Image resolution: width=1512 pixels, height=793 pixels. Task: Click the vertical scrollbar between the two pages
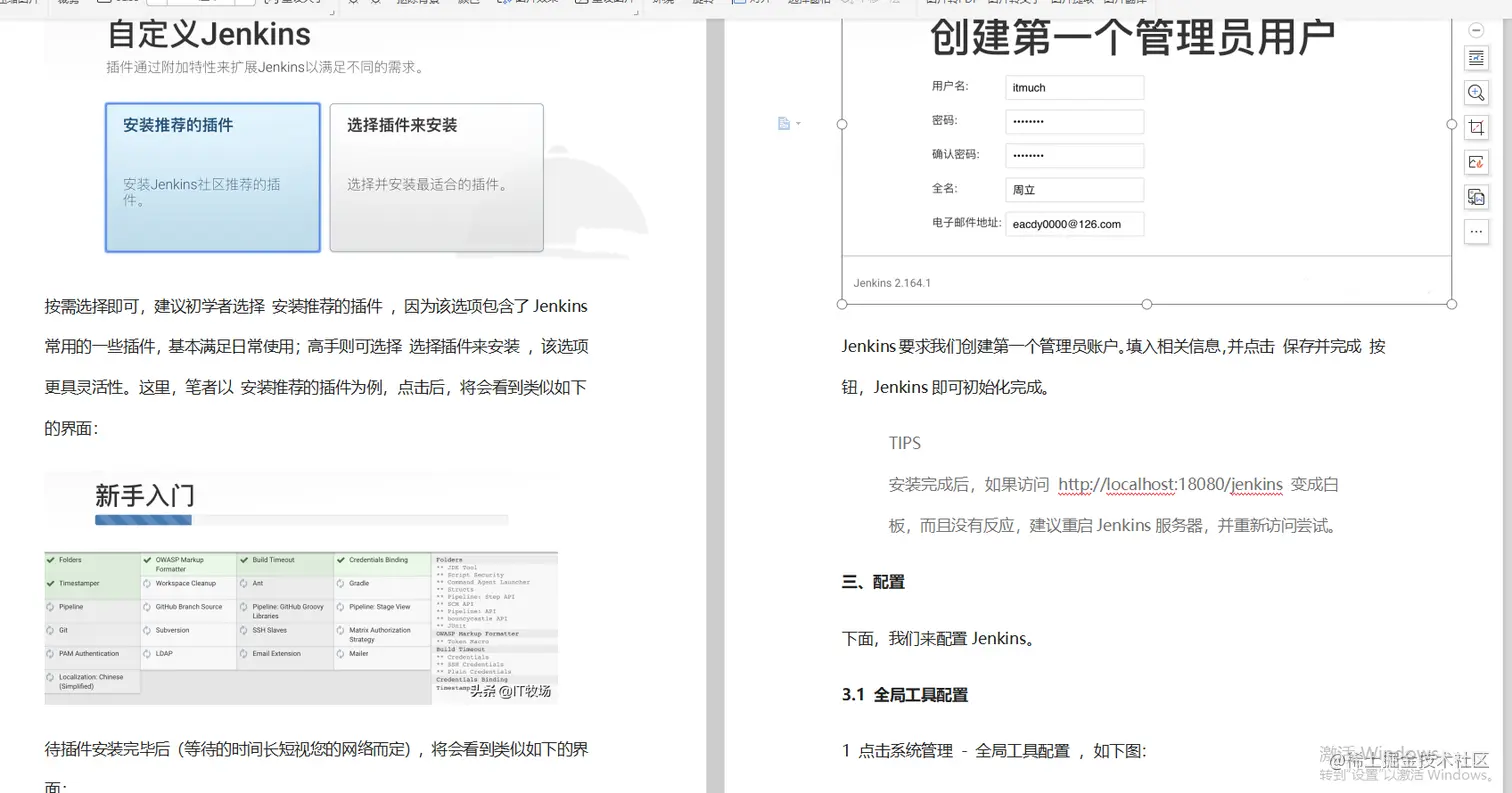coord(714,400)
